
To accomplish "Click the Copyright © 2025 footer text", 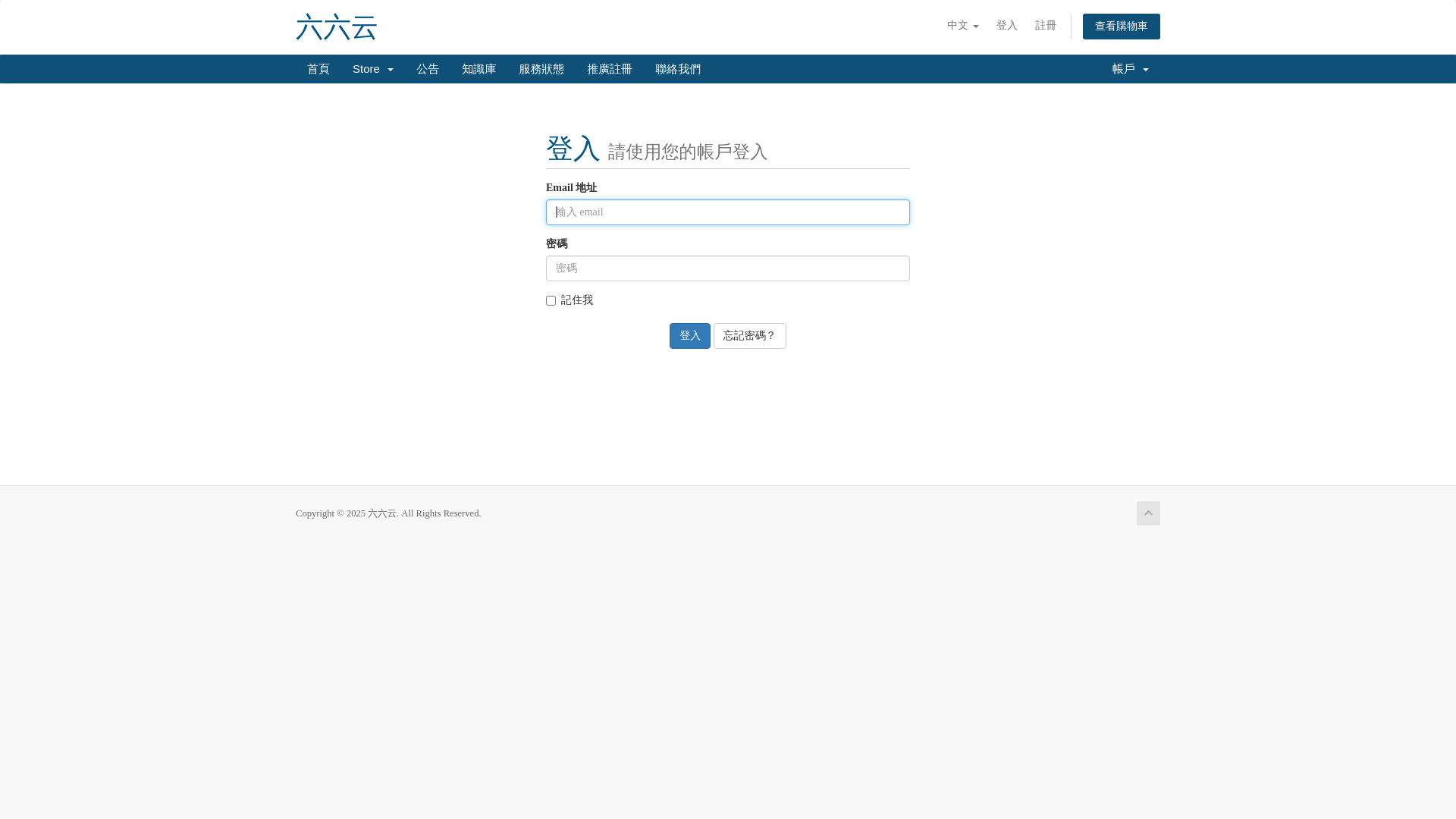I will pos(388,513).
